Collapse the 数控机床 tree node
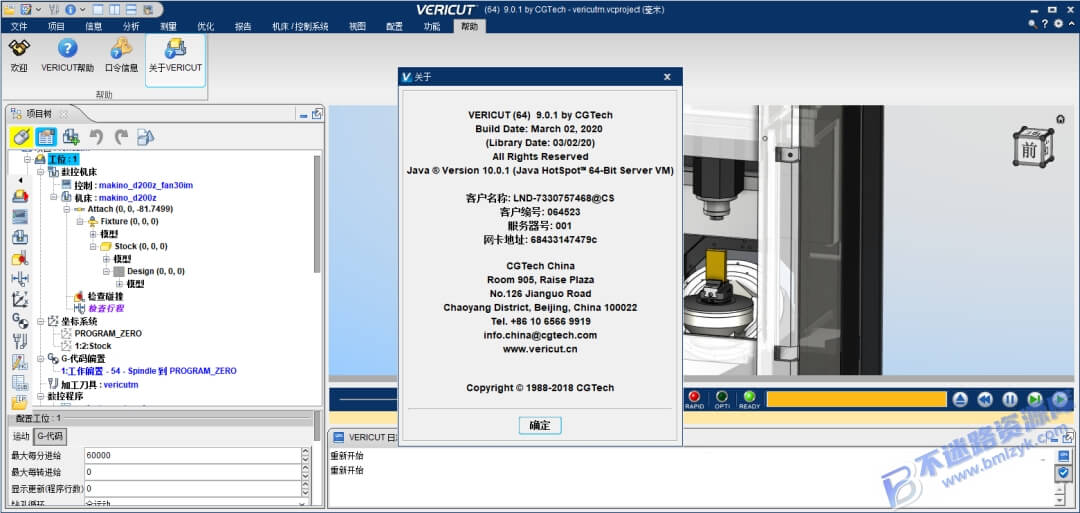This screenshot has height=513, width=1080. coord(40,171)
